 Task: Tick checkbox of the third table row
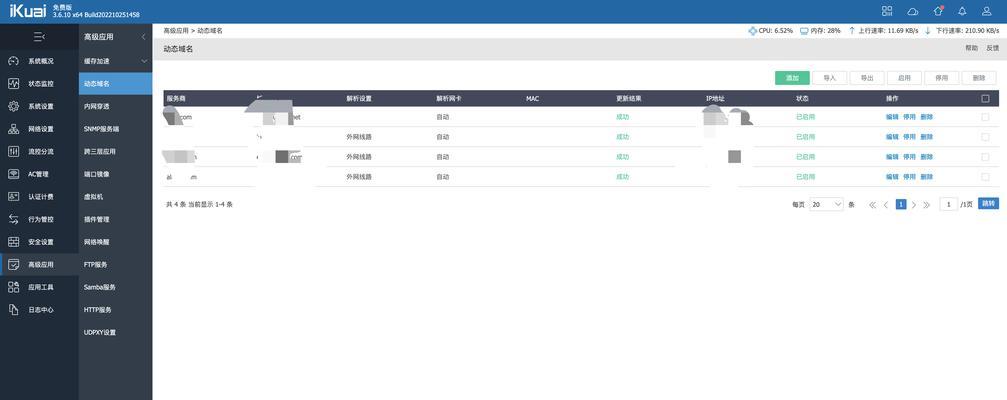986,157
